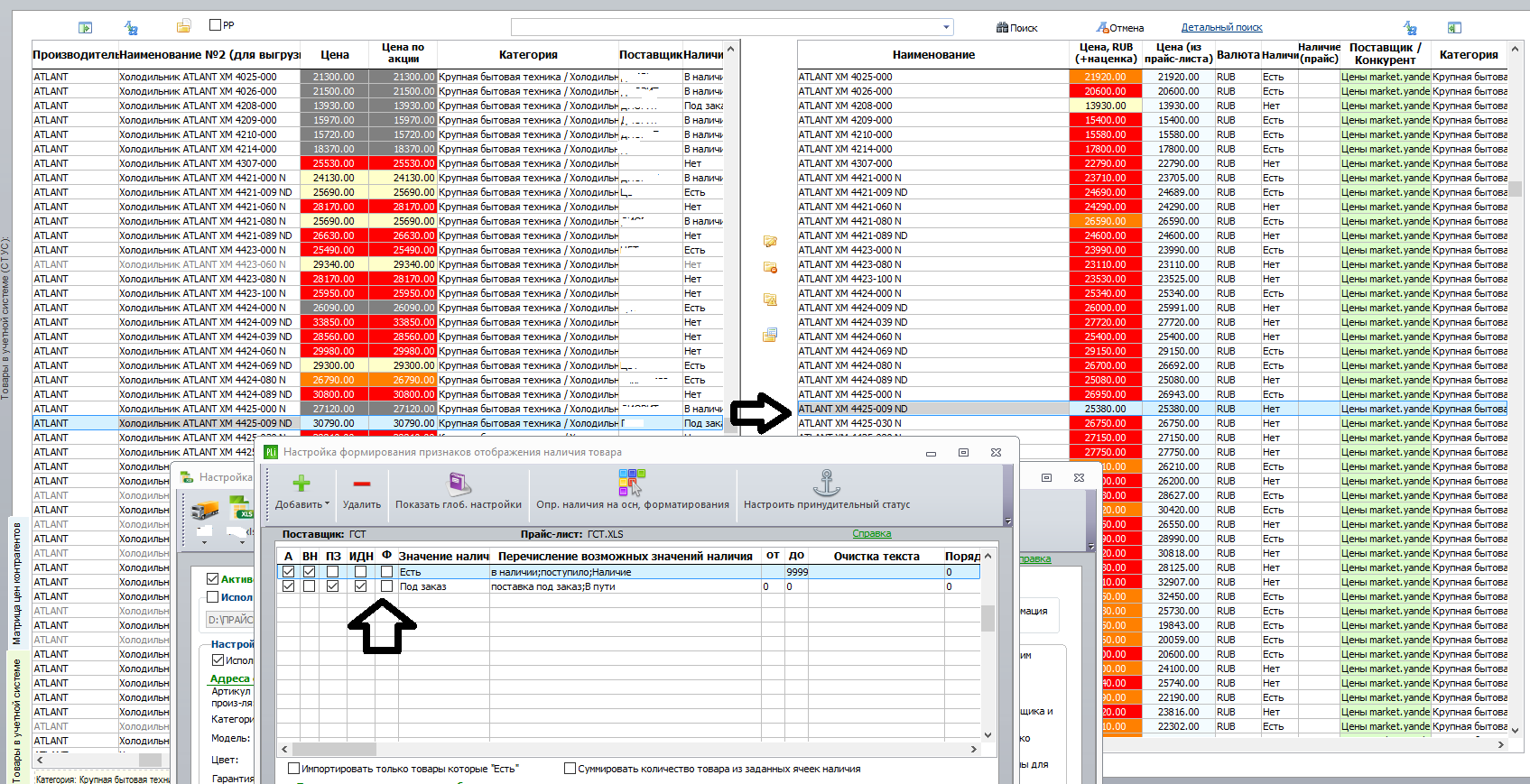Click into the top search input field
Viewport: 1530px width, 784px height.
[x=726, y=28]
